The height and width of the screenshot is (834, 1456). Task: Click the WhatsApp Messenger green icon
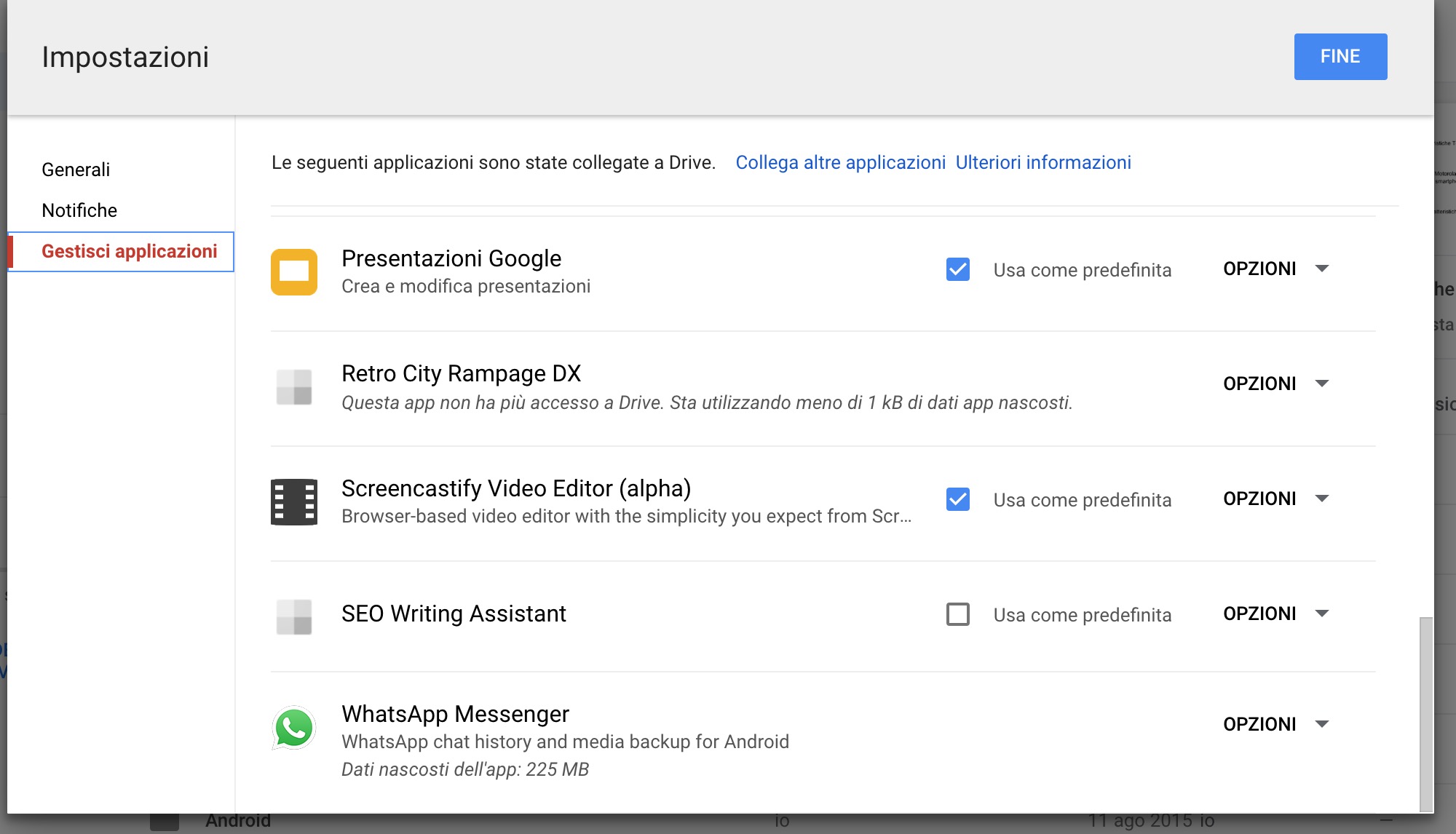294,727
